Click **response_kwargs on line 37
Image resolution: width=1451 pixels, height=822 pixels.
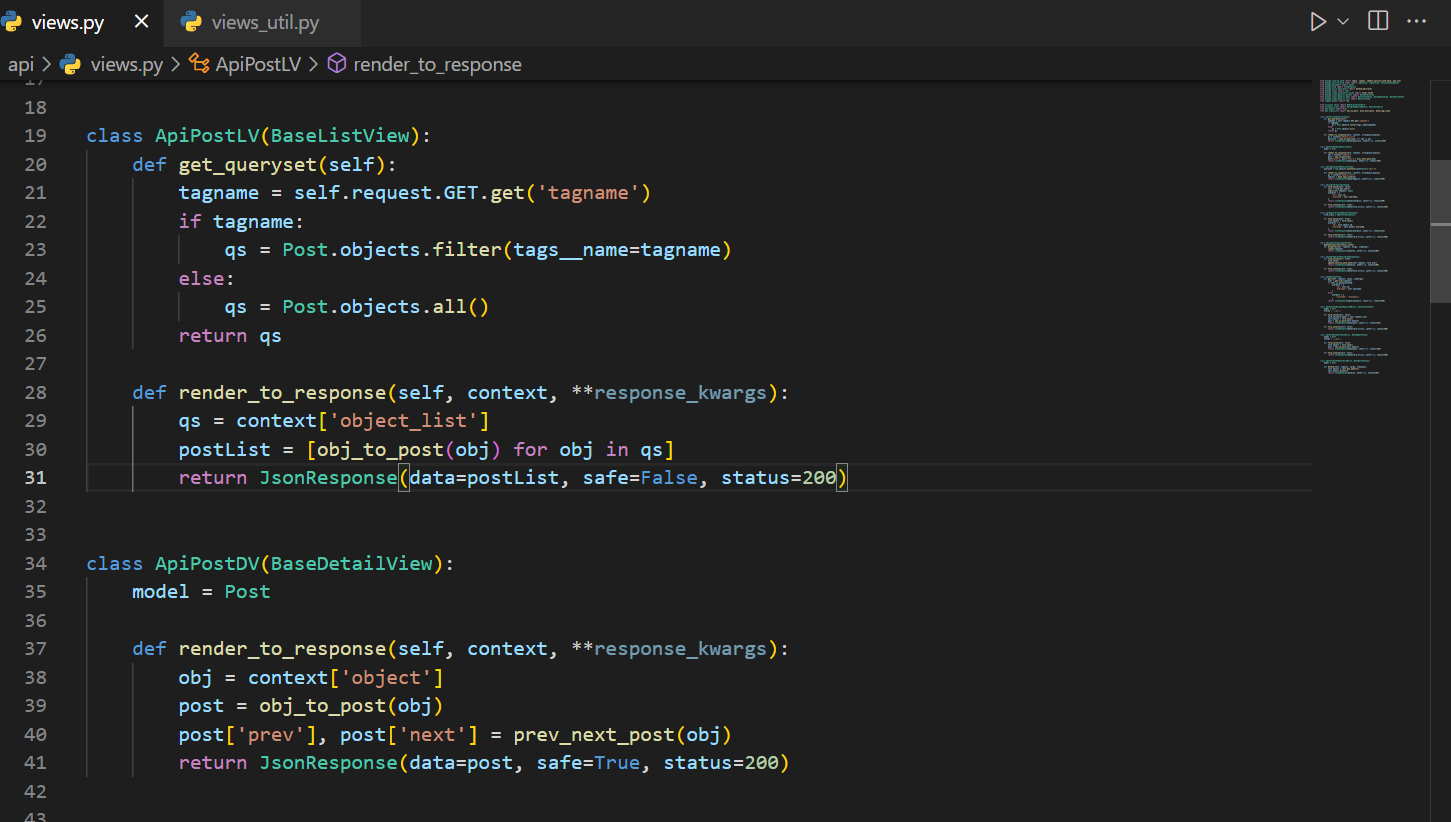(669, 648)
